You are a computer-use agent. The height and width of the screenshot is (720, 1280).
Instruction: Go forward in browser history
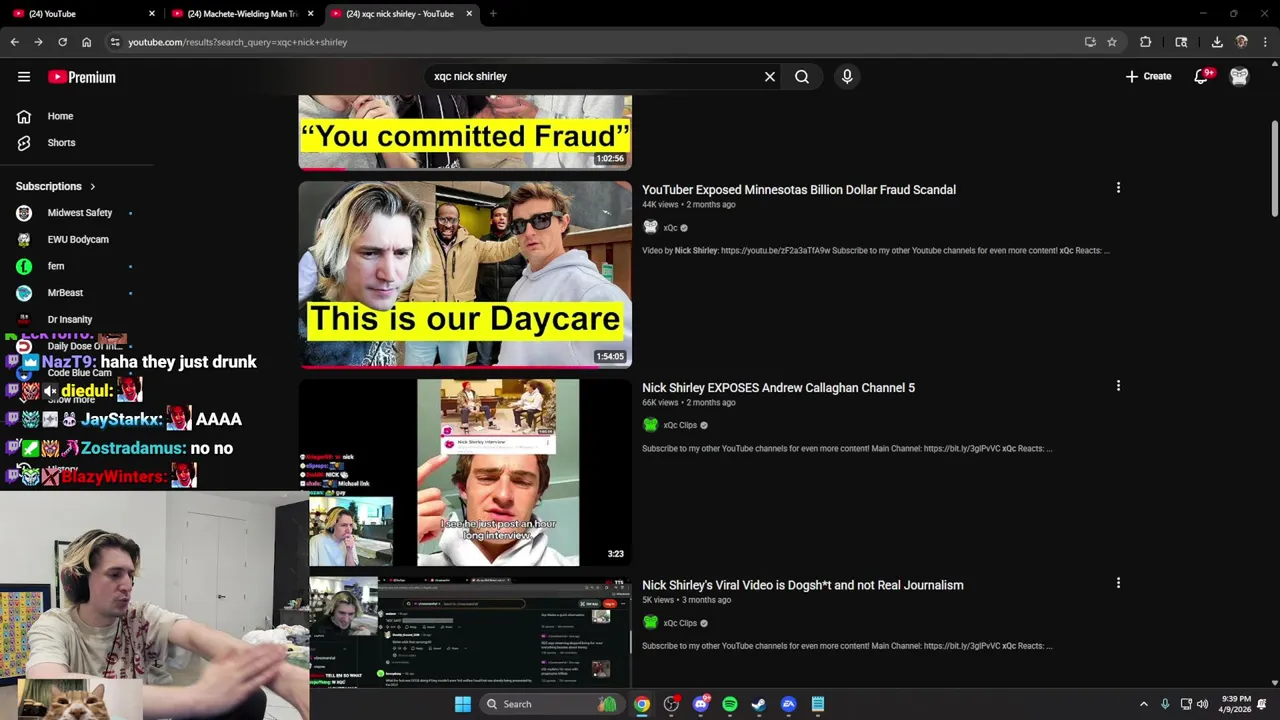coord(38,42)
